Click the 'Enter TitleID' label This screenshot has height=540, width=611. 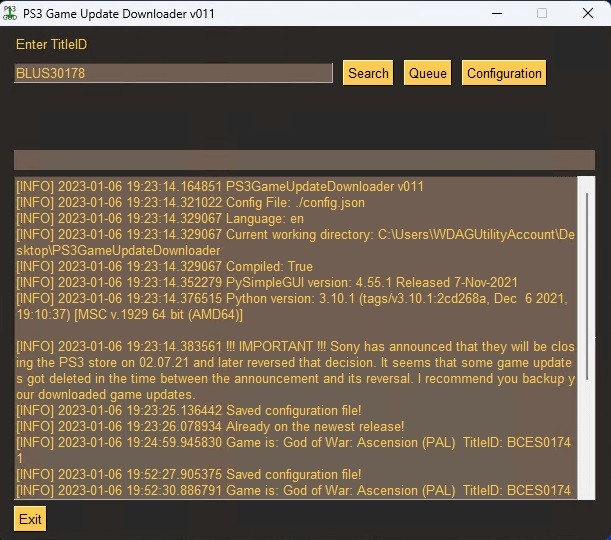coord(51,44)
